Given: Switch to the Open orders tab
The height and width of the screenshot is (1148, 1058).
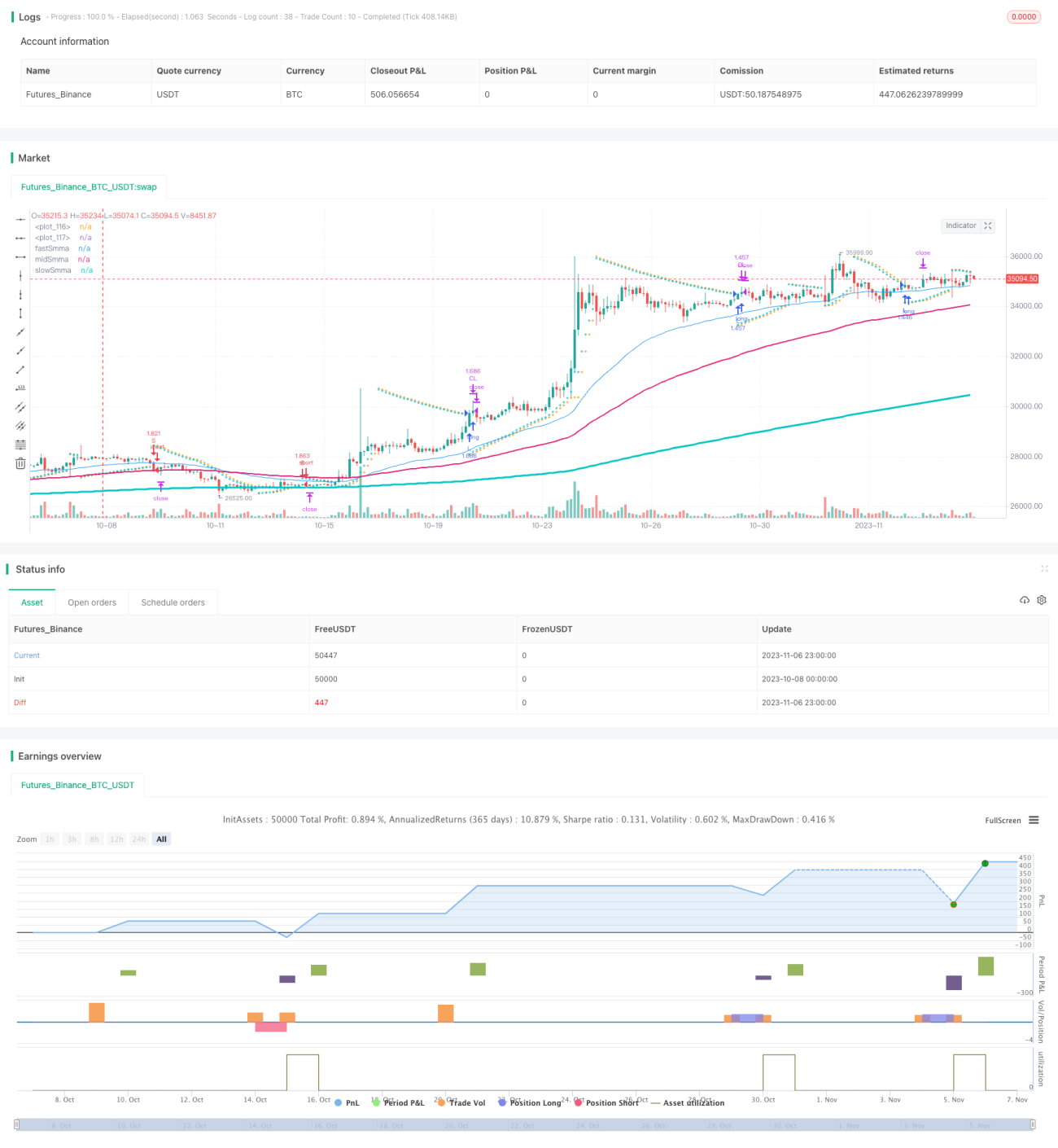Looking at the screenshot, I should (x=92, y=602).
